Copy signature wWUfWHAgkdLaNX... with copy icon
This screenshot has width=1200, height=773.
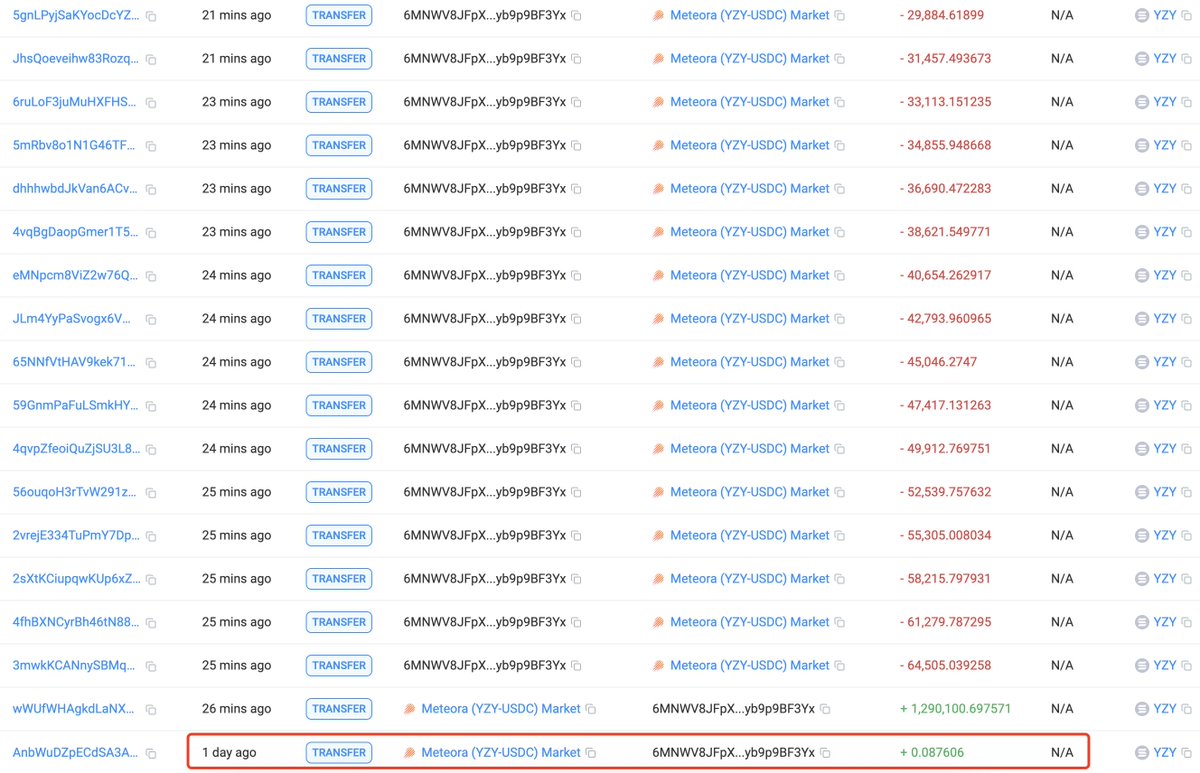click(x=151, y=710)
